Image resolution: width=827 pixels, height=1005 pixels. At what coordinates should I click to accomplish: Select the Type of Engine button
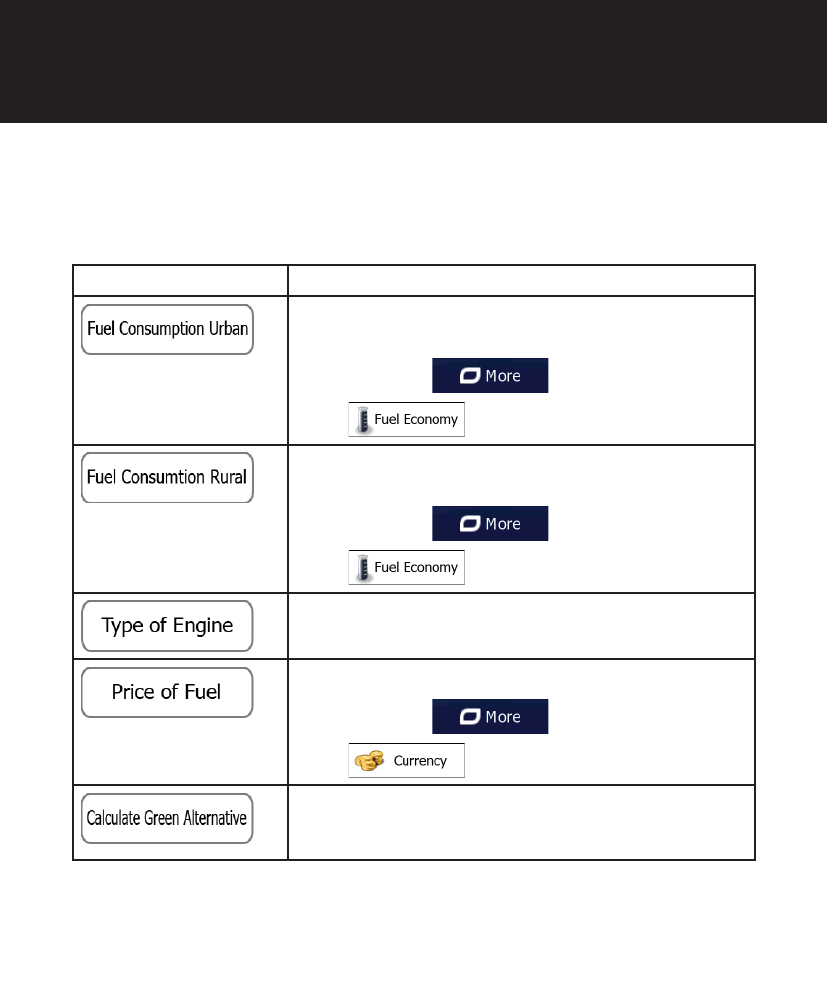pos(167,626)
